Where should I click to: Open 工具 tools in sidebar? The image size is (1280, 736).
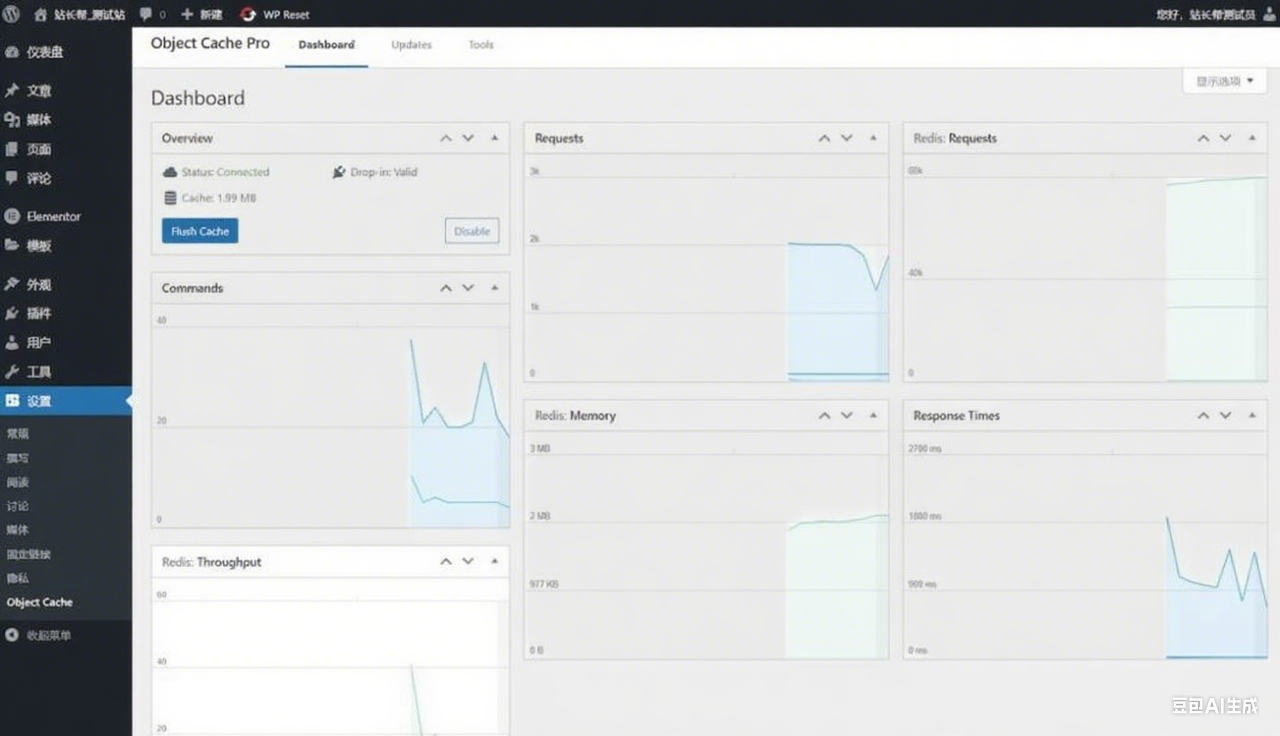66,371
